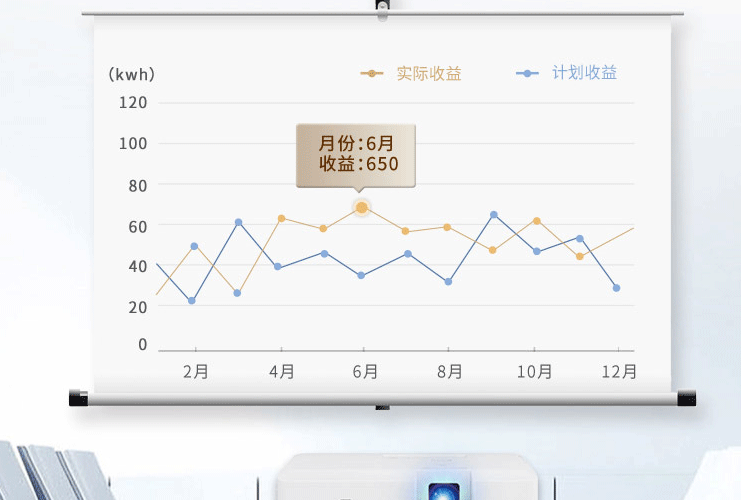Click the 月份:6月 收益:650 tooltip box
This screenshot has height=500, width=741.
356,154
